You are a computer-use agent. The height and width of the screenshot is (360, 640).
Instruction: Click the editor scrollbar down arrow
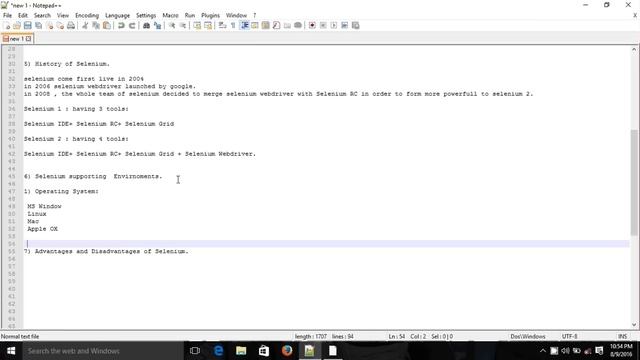pyautogui.click(x=634, y=325)
